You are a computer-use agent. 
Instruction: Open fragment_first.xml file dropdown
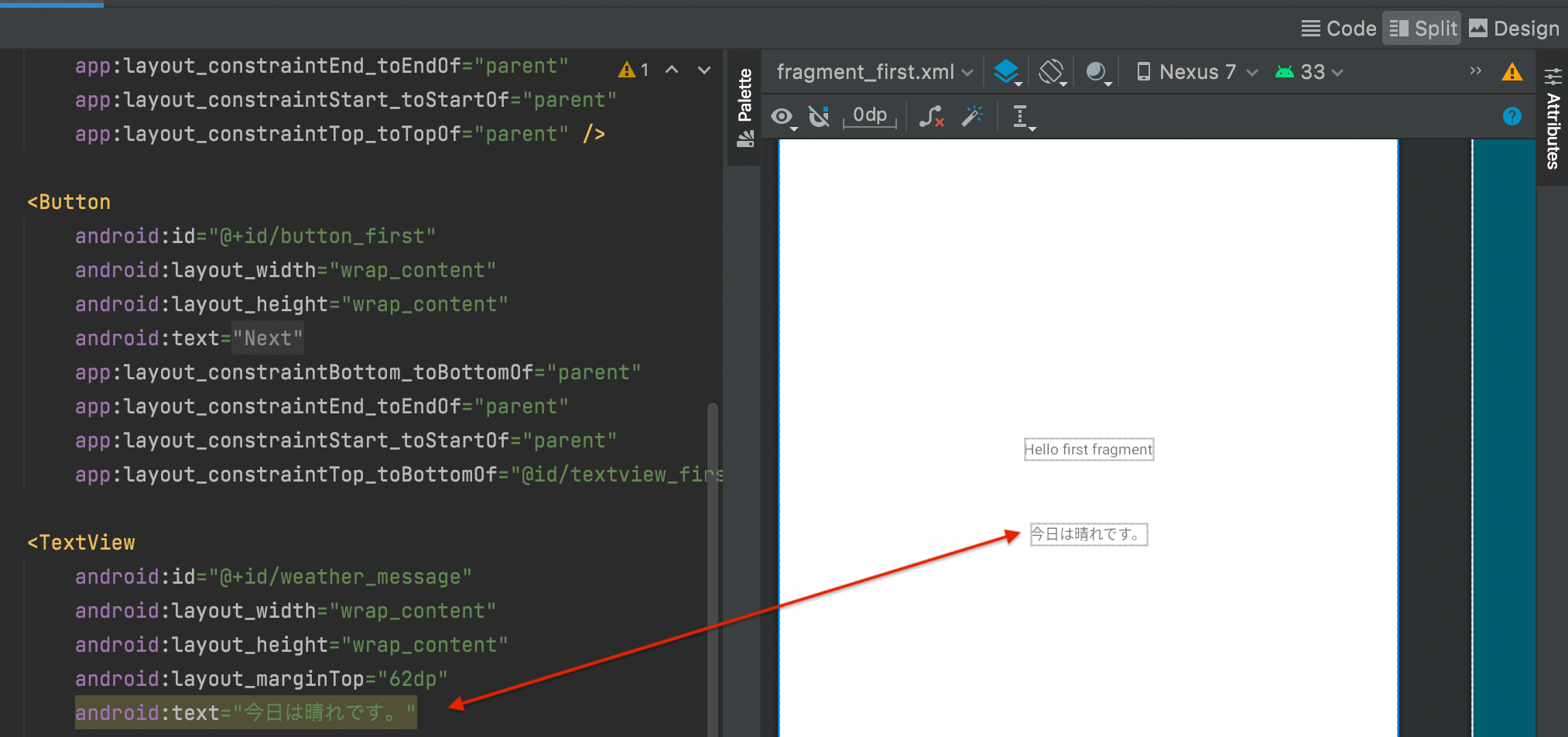coord(875,72)
